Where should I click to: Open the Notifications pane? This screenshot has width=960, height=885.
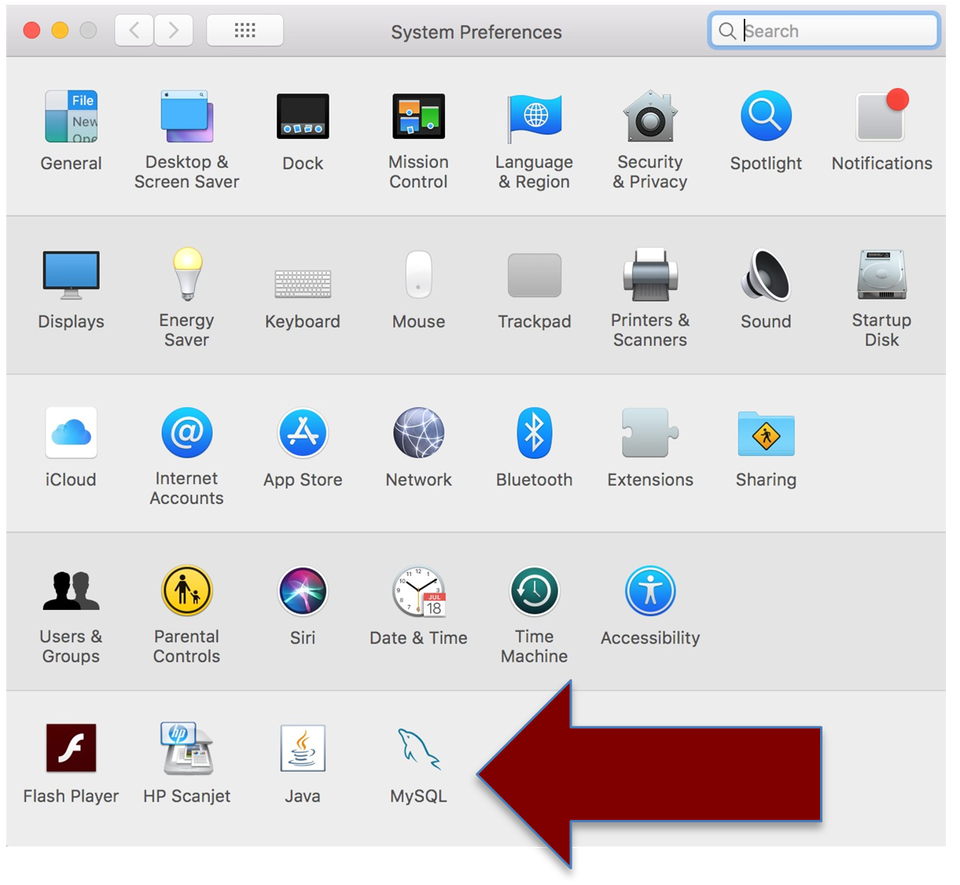[880, 118]
